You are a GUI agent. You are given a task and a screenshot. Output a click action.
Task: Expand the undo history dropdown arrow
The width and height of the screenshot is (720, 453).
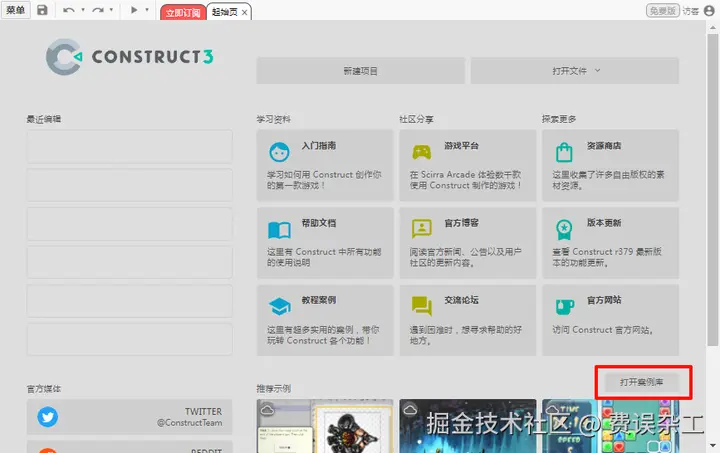[83, 10]
